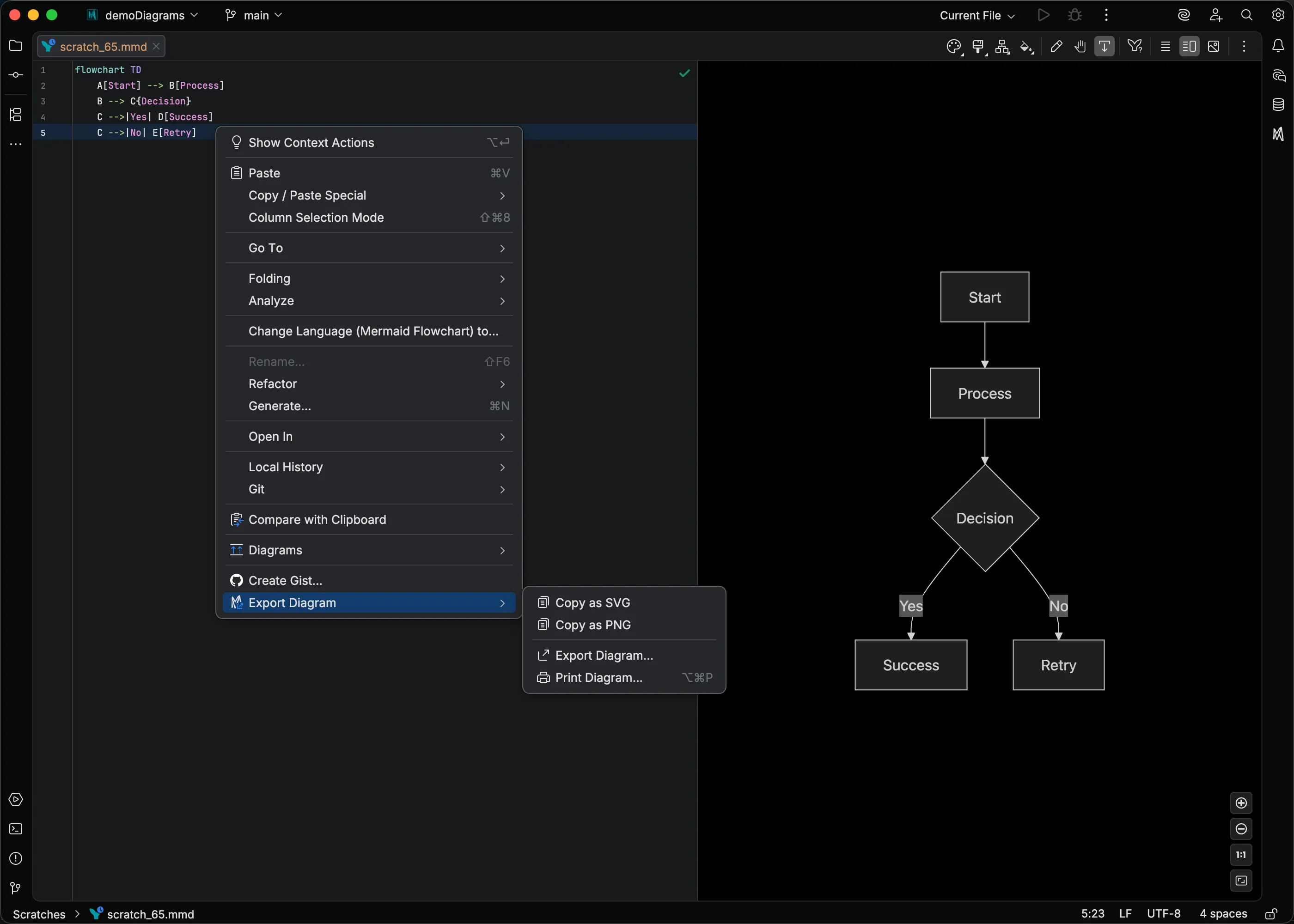This screenshot has height=924, width=1294.
Task: Expand the Diagrams submenu
Action: point(370,550)
